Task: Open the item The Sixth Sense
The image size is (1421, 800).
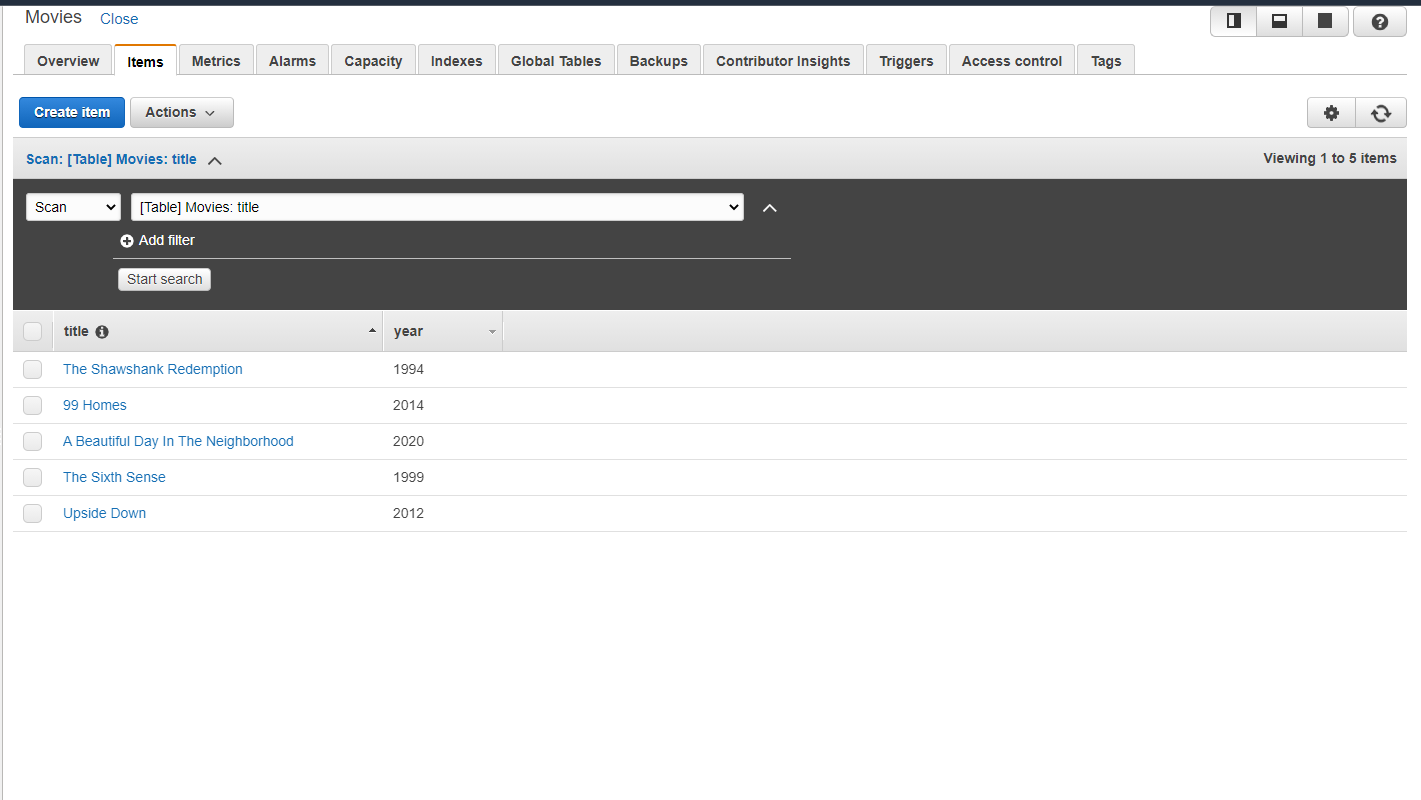Action: click(x=114, y=477)
